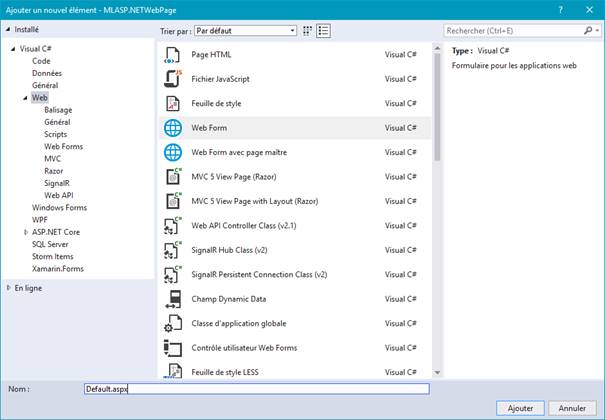Select Général under Visual C#

tap(45, 86)
